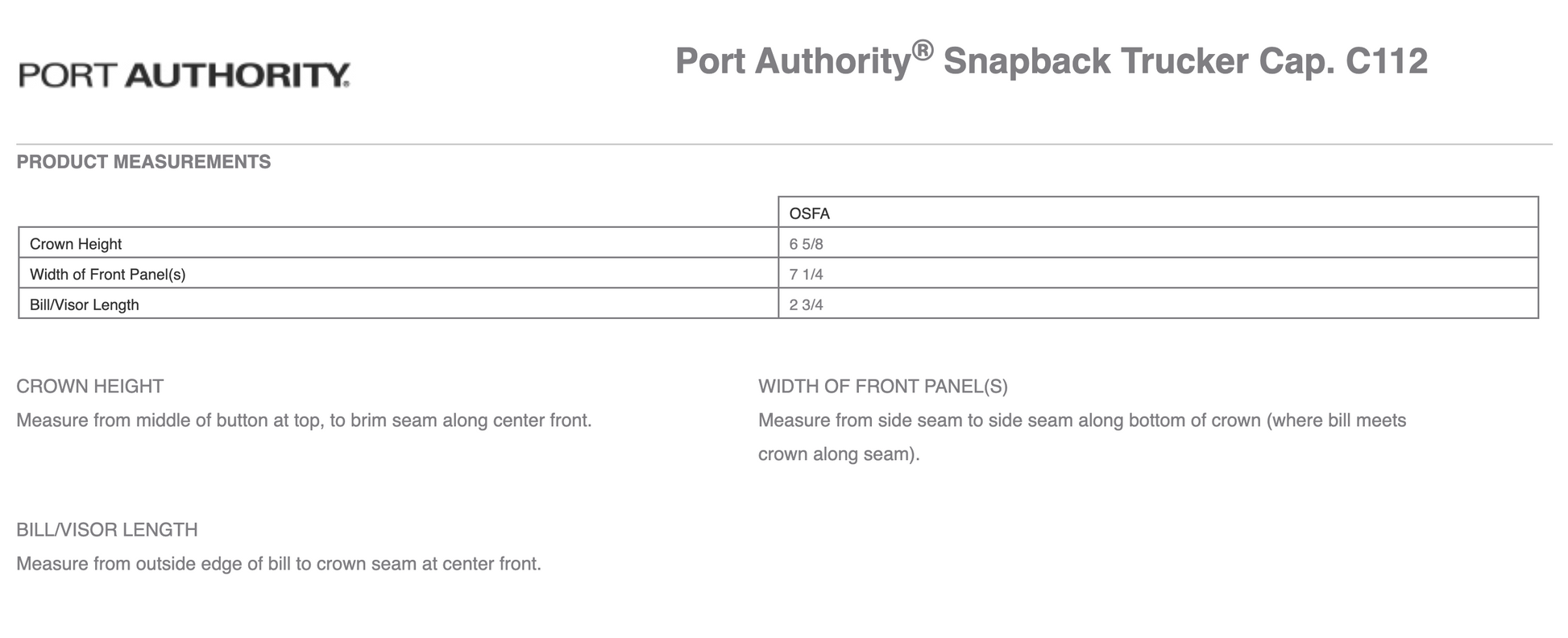This screenshot has width=1568, height=638.
Task: Click the horizontal divider line below the header
Action: [783, 144]
